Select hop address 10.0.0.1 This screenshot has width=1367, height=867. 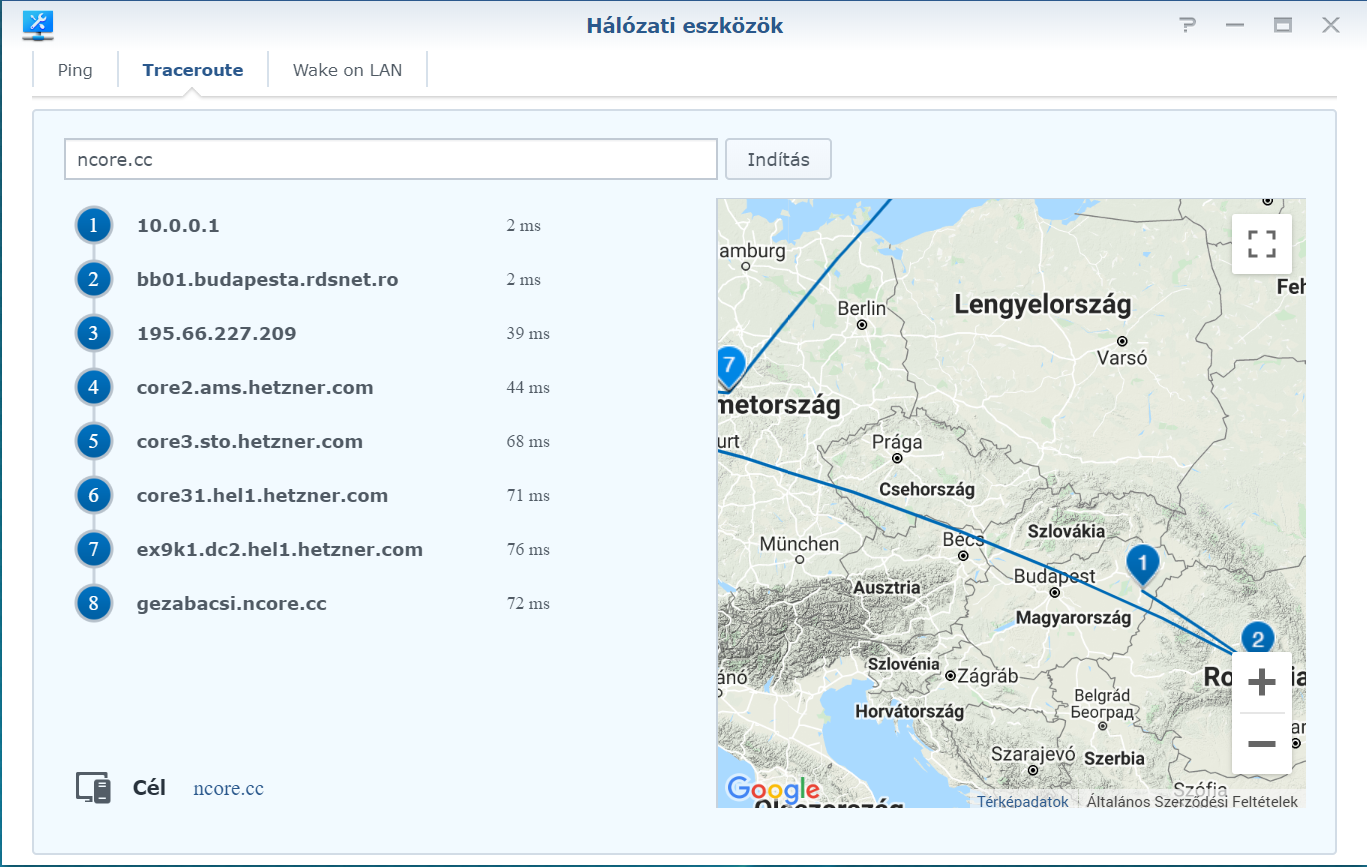pyautogui.click(x=178, y=226)
